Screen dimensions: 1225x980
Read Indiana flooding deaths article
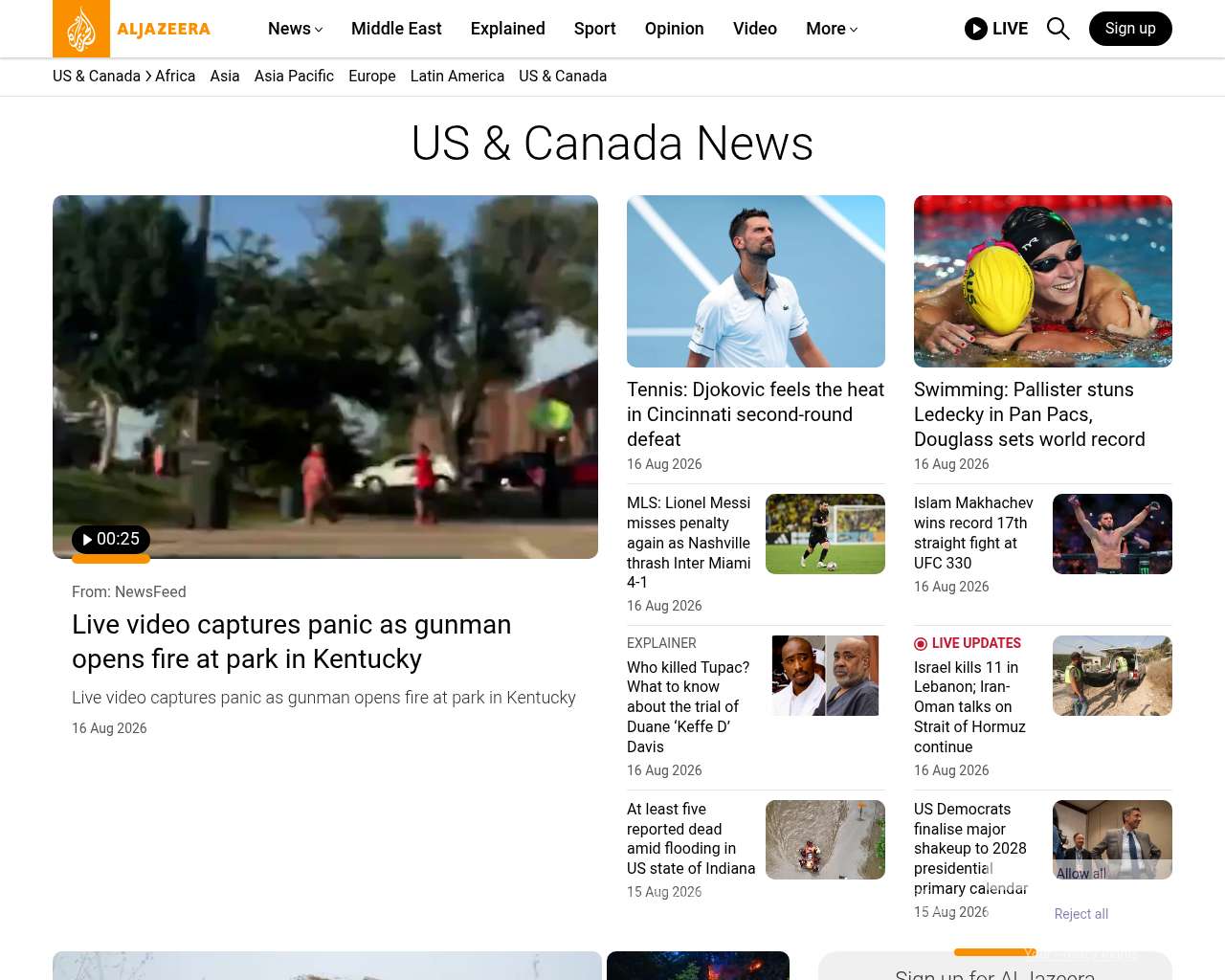click(691, 839)
